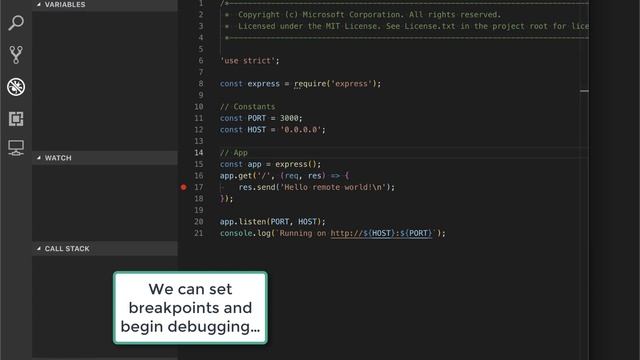
Task: Open the Remote Explorer monitor icon
Action: click(16, 148)
